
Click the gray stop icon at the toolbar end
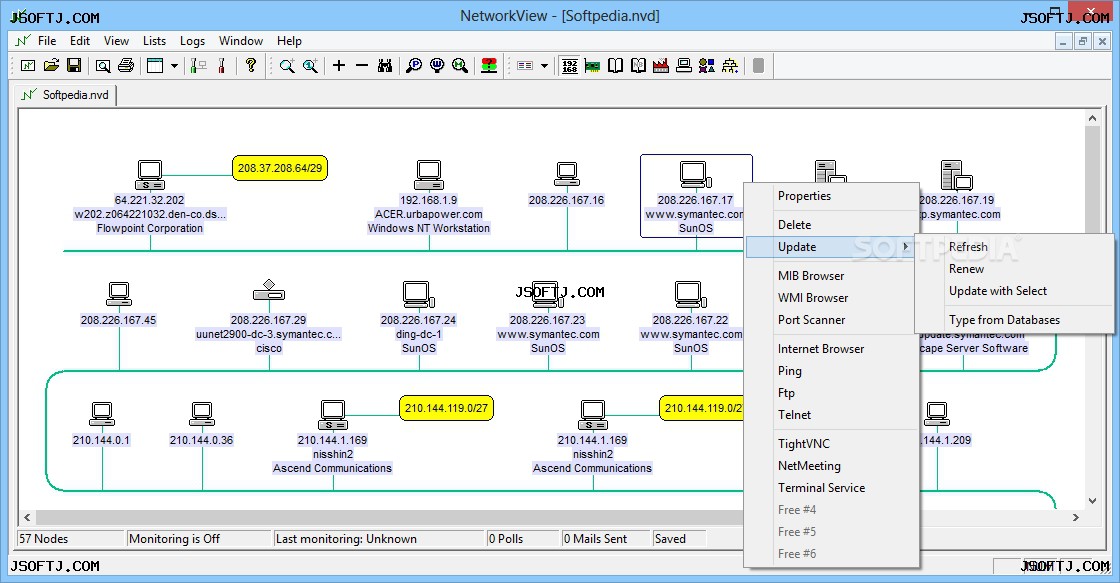coord(759,66)
